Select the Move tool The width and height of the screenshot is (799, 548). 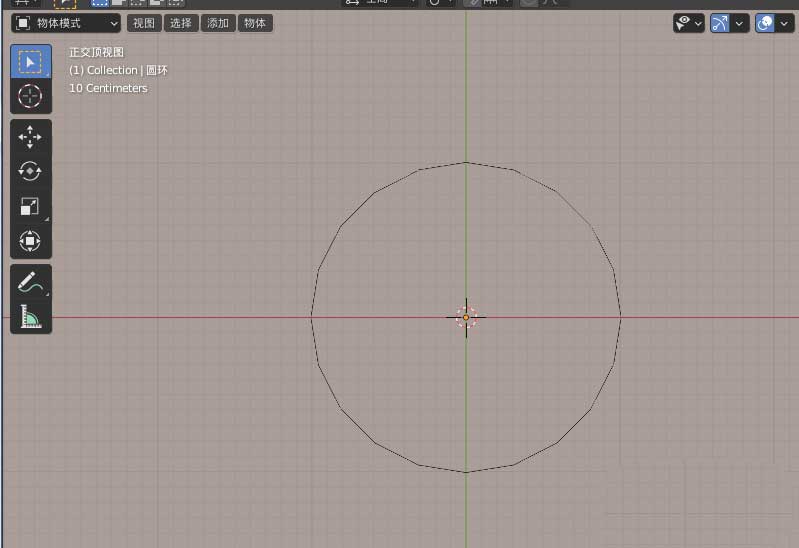(30, 137)
